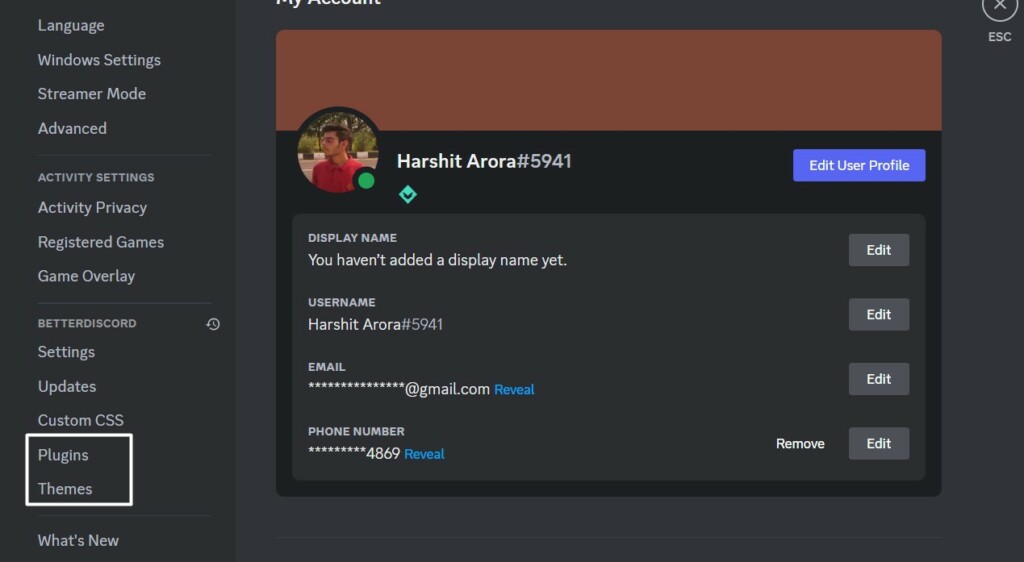Edit the display name

[878, 250]
